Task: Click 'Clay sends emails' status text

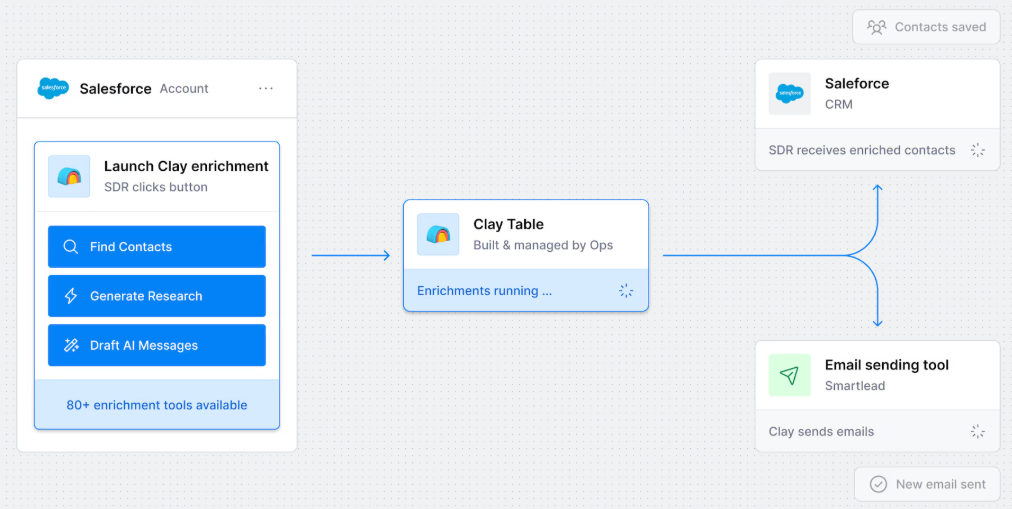Action: tap(821, 432)
